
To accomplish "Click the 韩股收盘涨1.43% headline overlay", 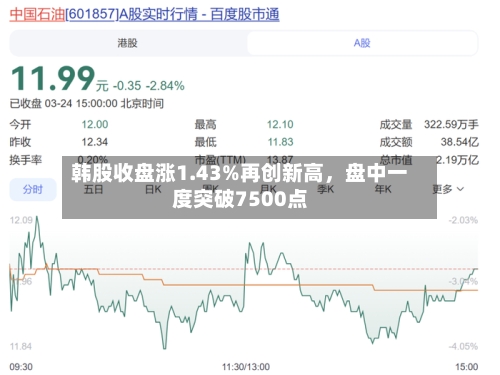I will (x=249, y=187).
